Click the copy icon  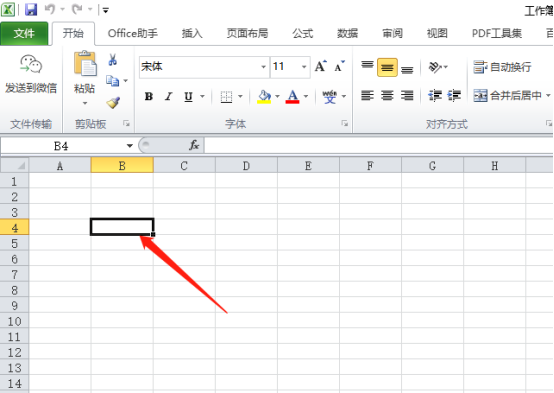(113, 81)
